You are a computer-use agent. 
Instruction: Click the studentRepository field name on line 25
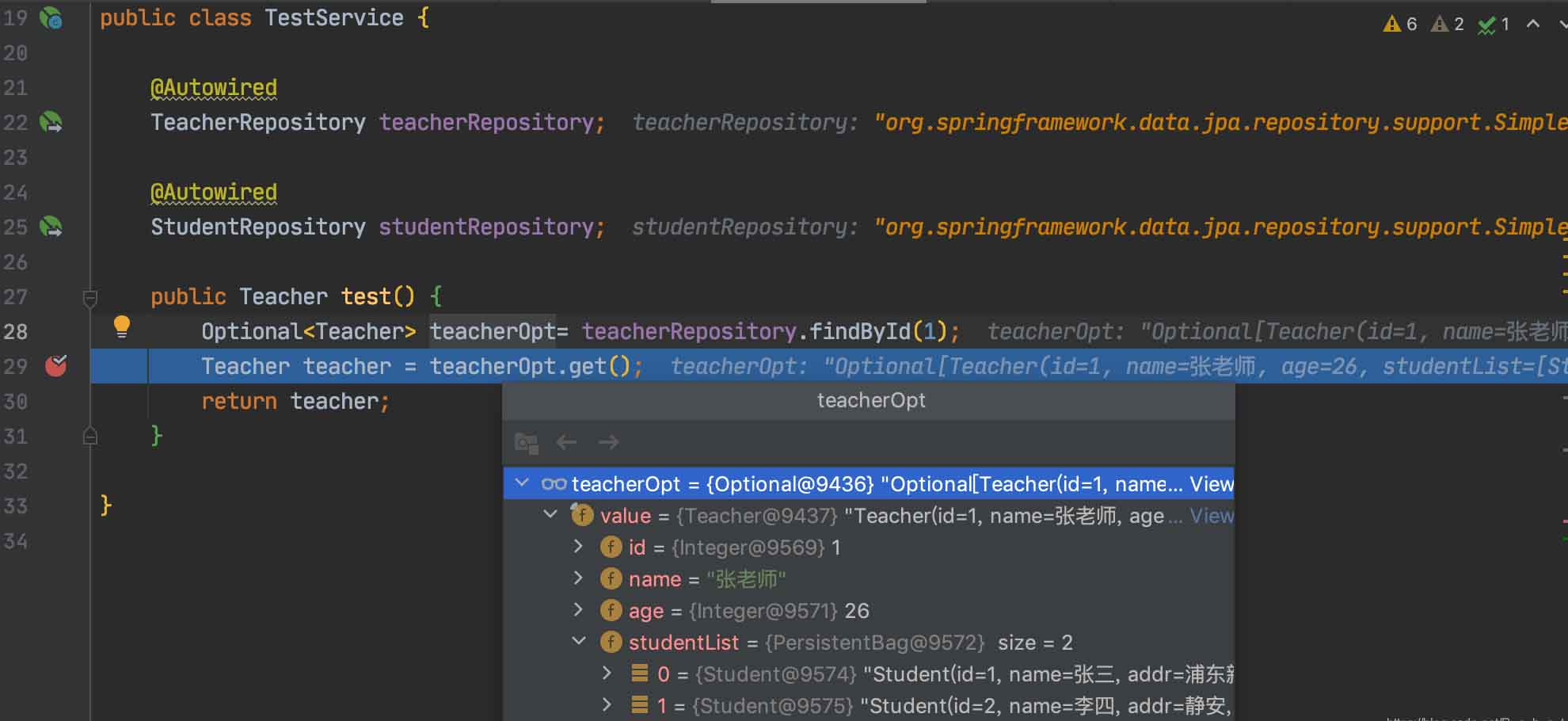tap(486, 227)
